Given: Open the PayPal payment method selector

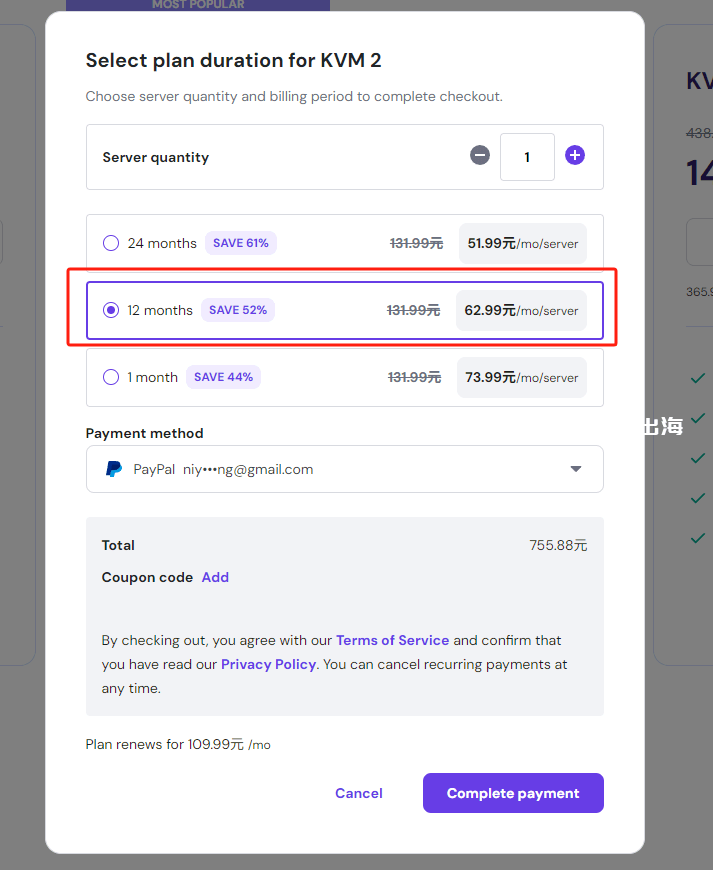Looking at the screenshot, I should (344, 469).
